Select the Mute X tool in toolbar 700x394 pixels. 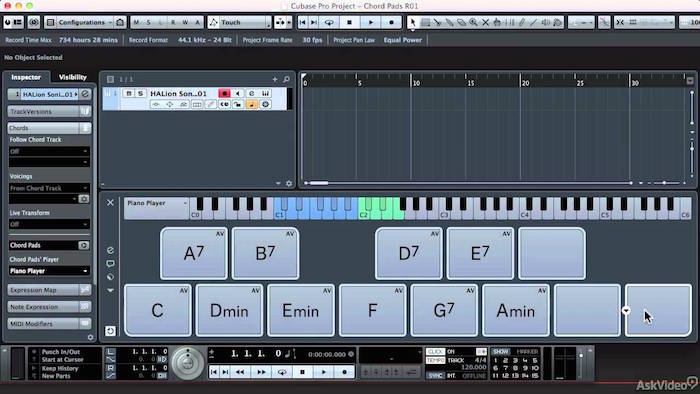[485, 22]
